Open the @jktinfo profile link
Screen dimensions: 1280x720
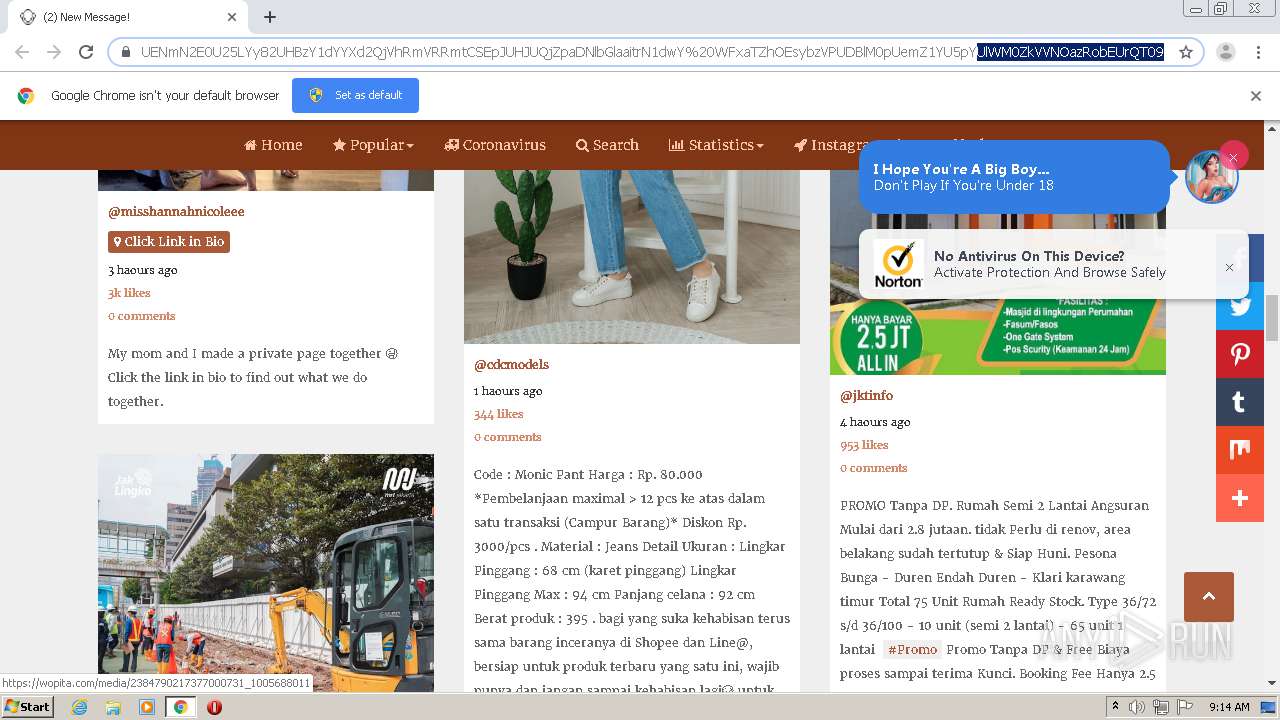(x=866, y=396)
